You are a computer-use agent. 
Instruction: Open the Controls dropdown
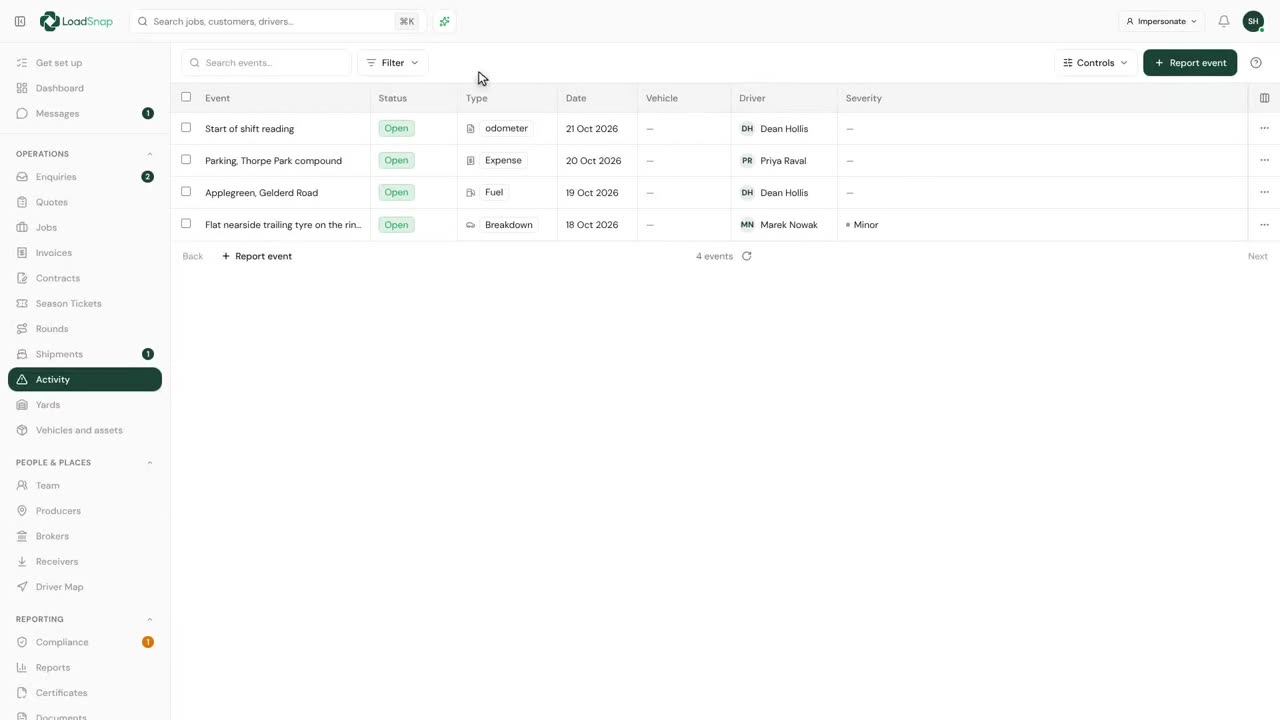[1095, 63]
